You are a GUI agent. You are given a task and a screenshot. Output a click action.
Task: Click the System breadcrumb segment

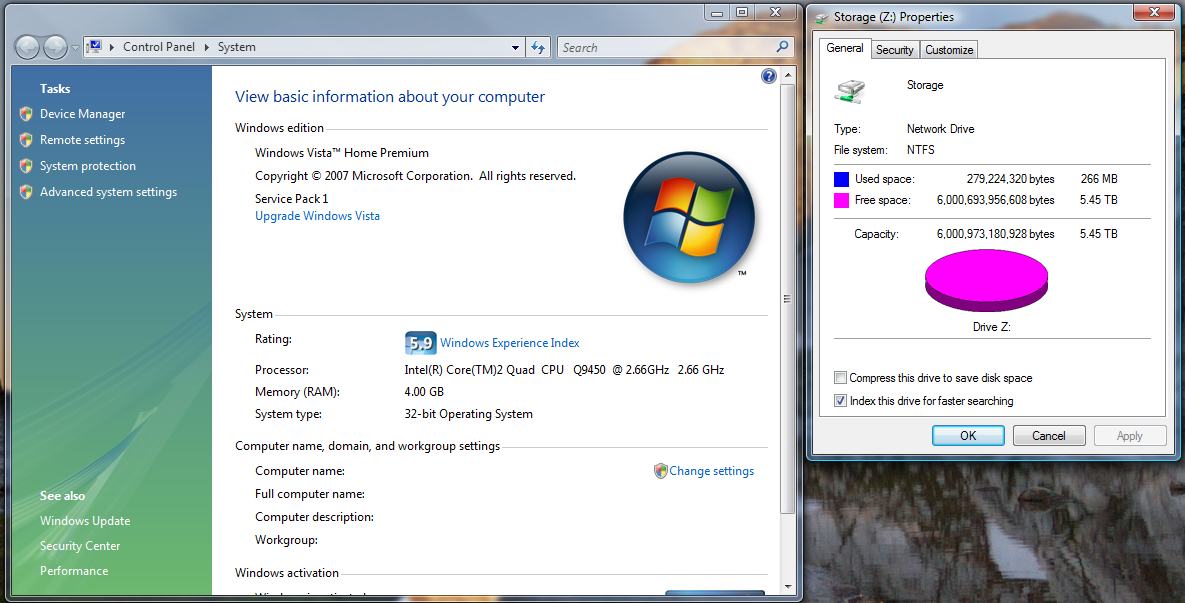tap(237, 47)
